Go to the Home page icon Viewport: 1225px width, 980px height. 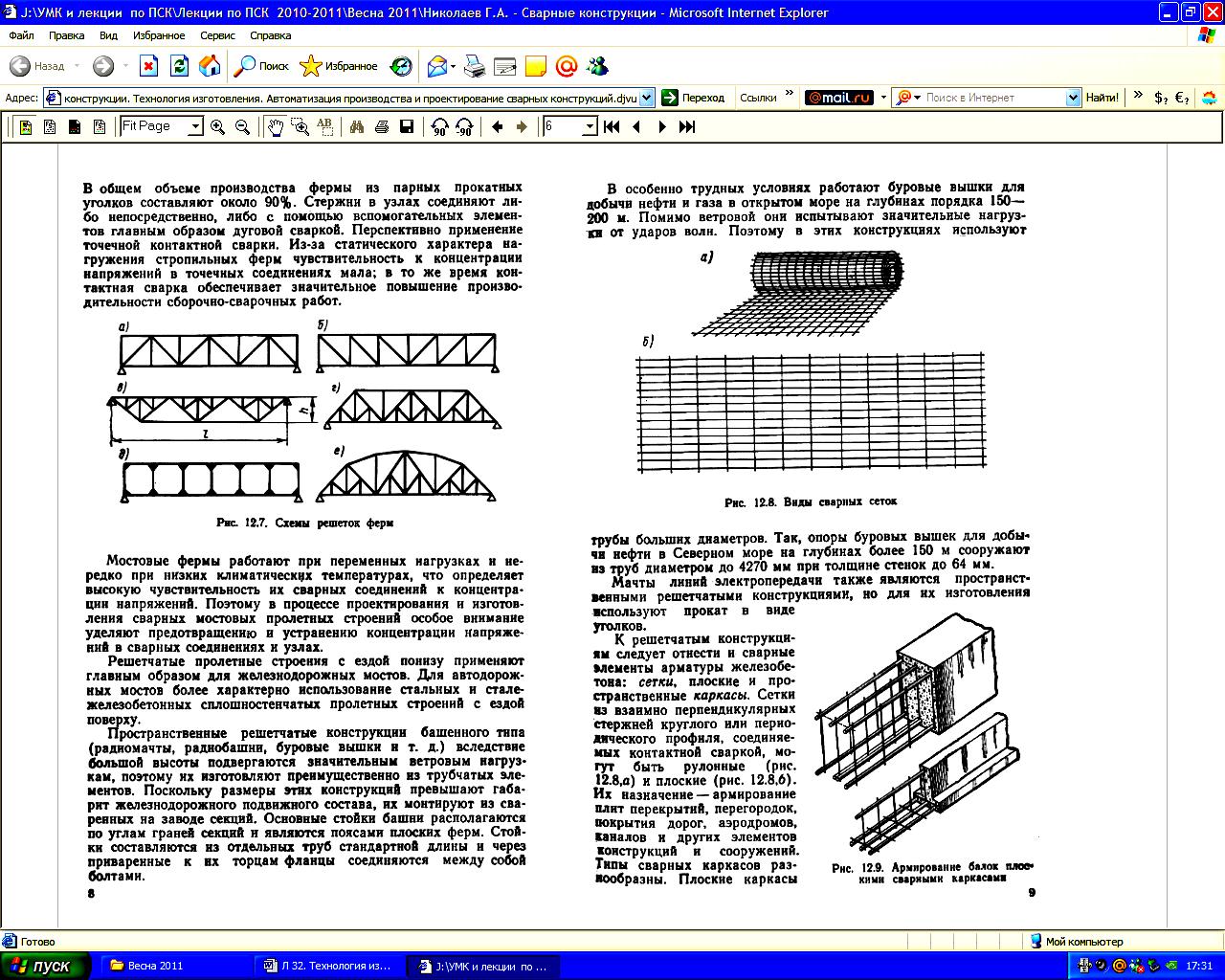coord(210,66)
